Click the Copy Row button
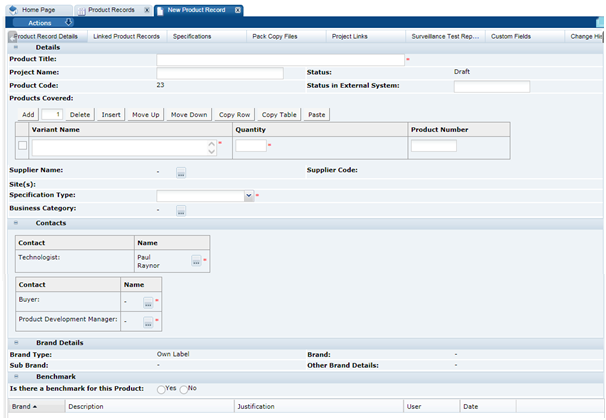The width and height of the screenshot is (606, 420). tap(235, 115)
